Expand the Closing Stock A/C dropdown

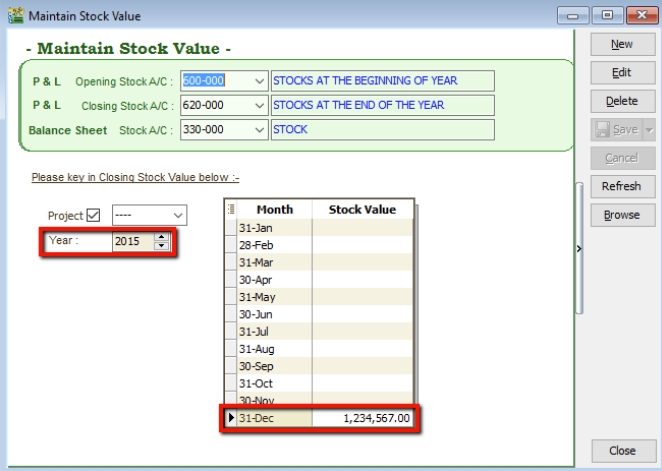point(259,105)
